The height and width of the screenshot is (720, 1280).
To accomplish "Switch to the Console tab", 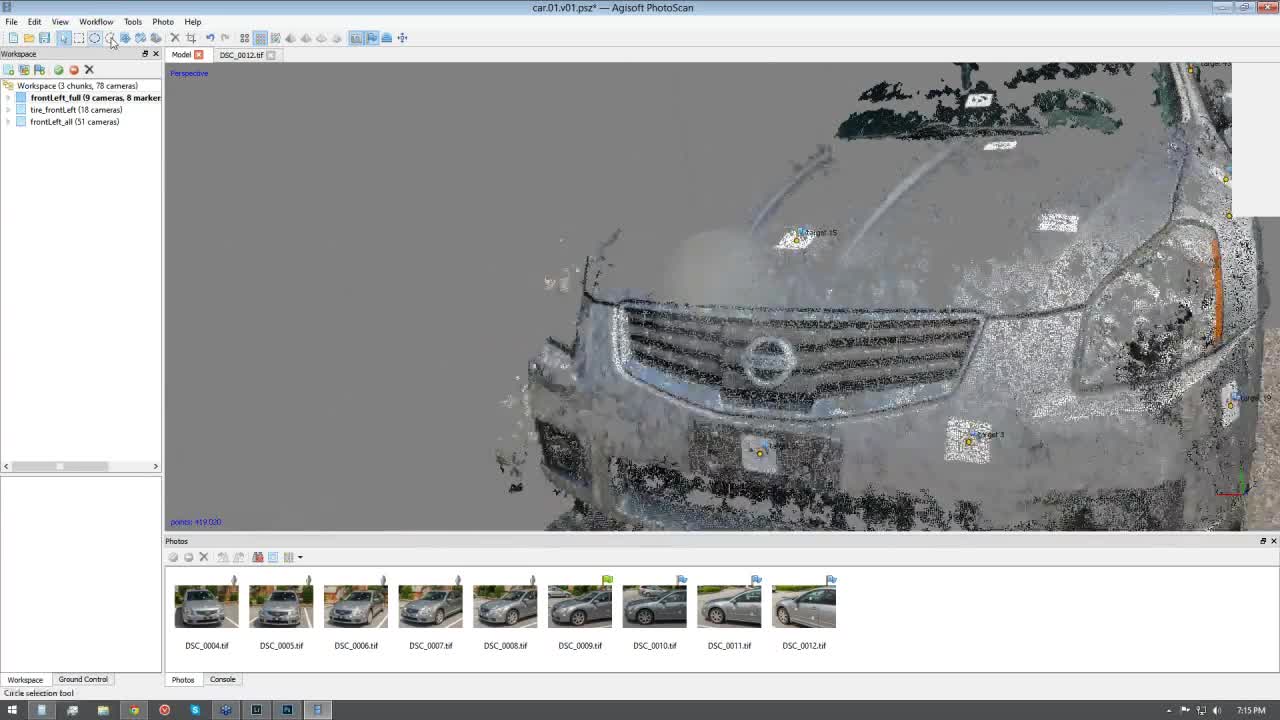I will click(x=222, y=680).
